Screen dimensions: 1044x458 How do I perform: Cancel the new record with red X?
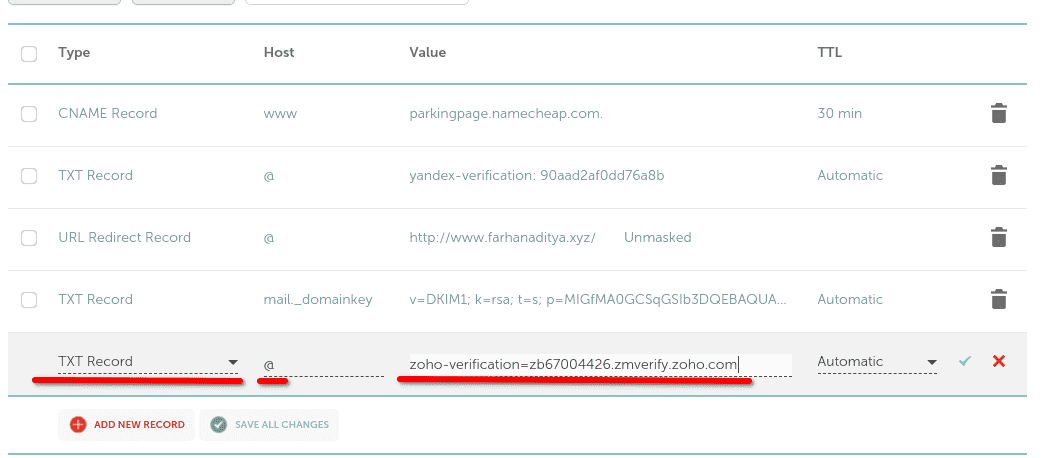coord(999,361)
